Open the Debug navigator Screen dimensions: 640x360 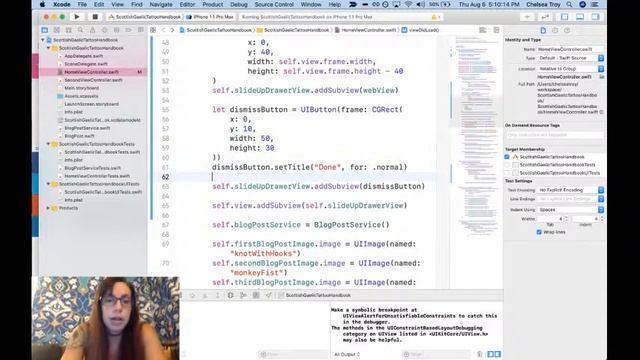pyautogui.click(x=116, y=30)
